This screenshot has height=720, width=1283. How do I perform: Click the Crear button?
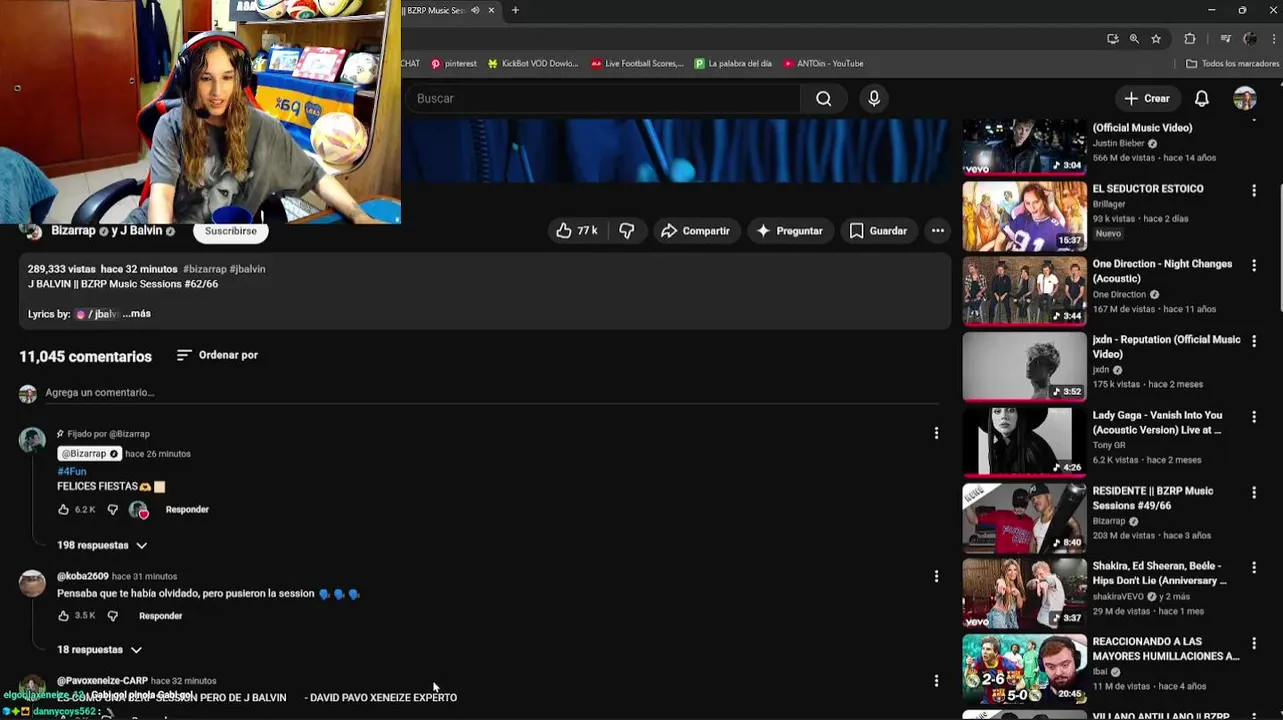pyautogui.click(x=1146, y=98)
